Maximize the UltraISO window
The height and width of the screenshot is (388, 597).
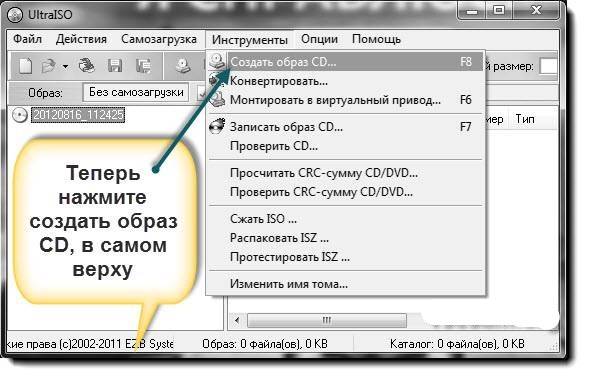point(498,11)
